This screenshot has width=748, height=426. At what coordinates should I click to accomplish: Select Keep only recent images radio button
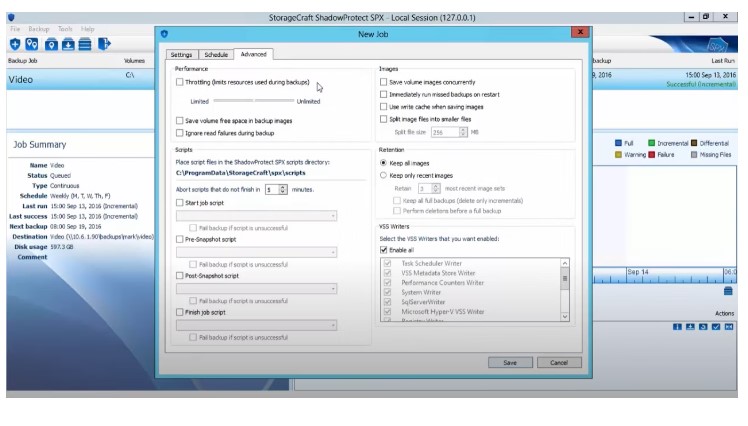pyautogui.click(x=383, y=176)
